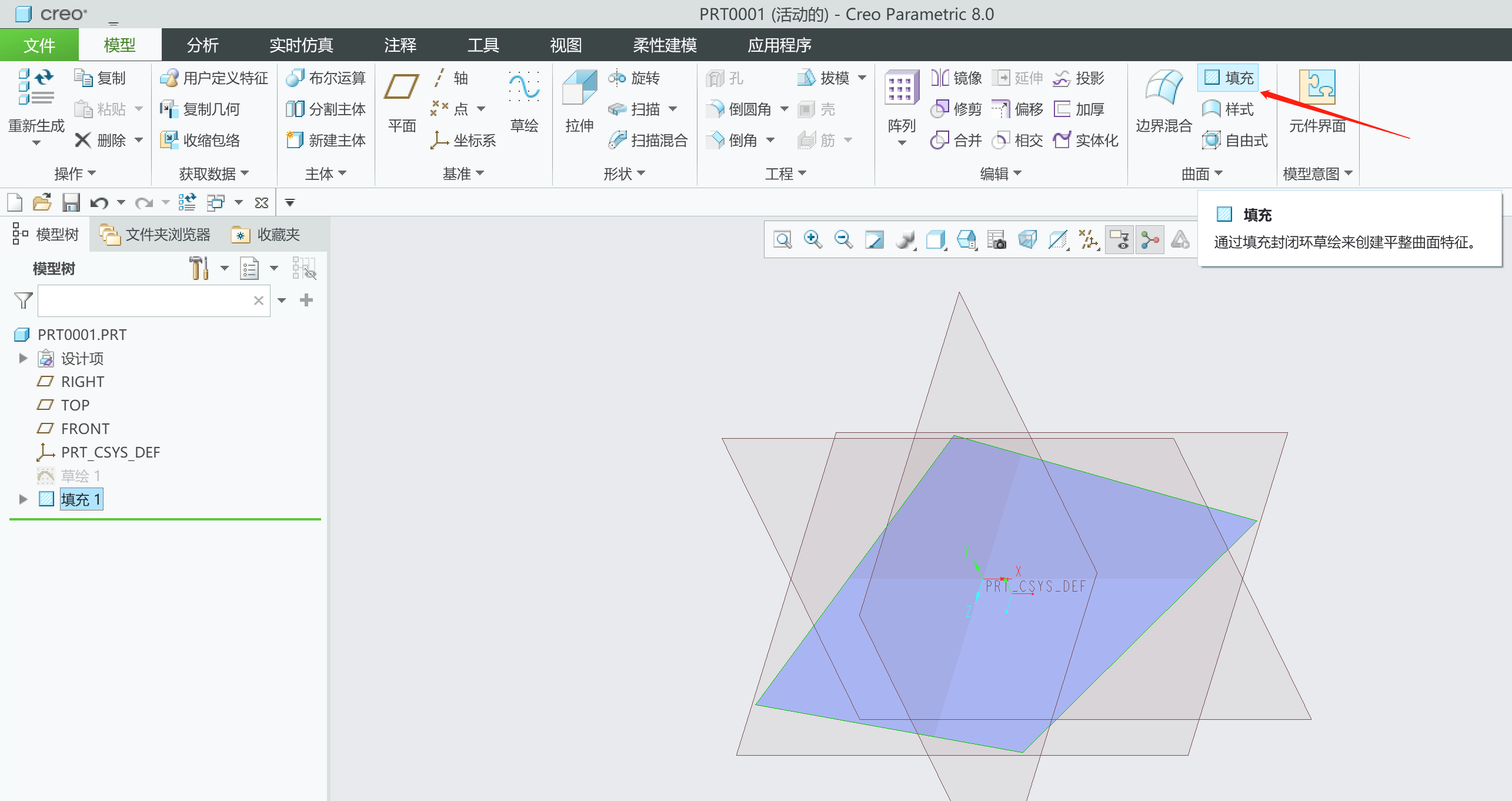
Task: Select the Merge (合并) tool
Action: (956, 141)
